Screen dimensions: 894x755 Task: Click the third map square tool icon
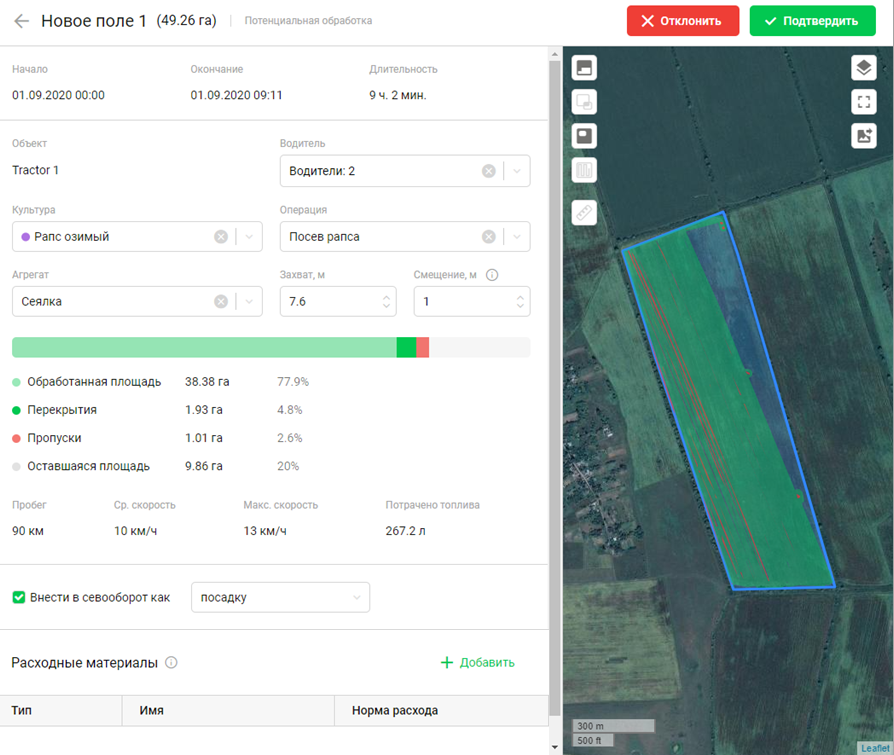point(584,136)
